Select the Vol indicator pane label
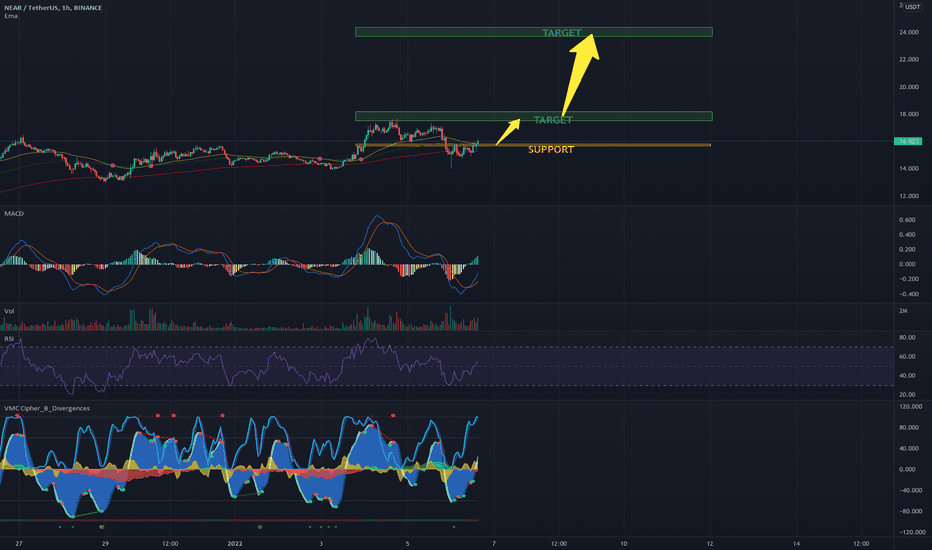Viewport: 932px width, 550px height. pyautogui.click(x=9, y=311)
